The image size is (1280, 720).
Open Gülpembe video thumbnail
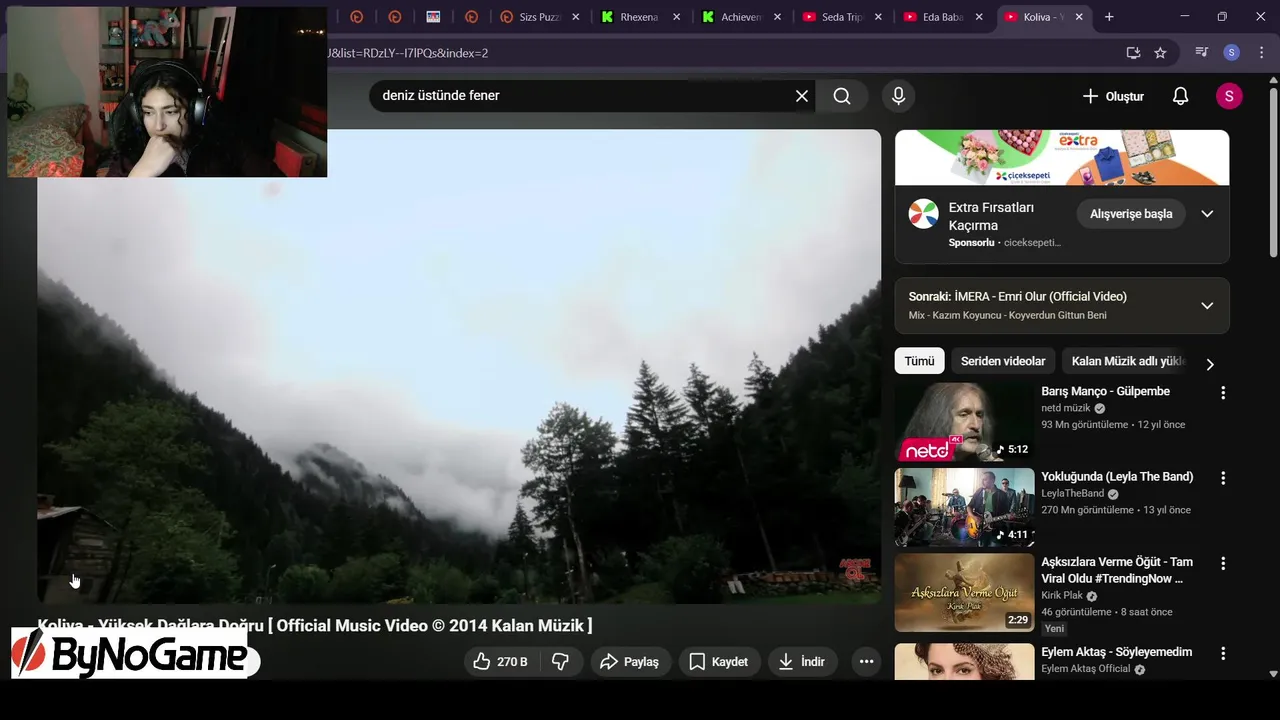pyautogui.click(x=964, y=422)
